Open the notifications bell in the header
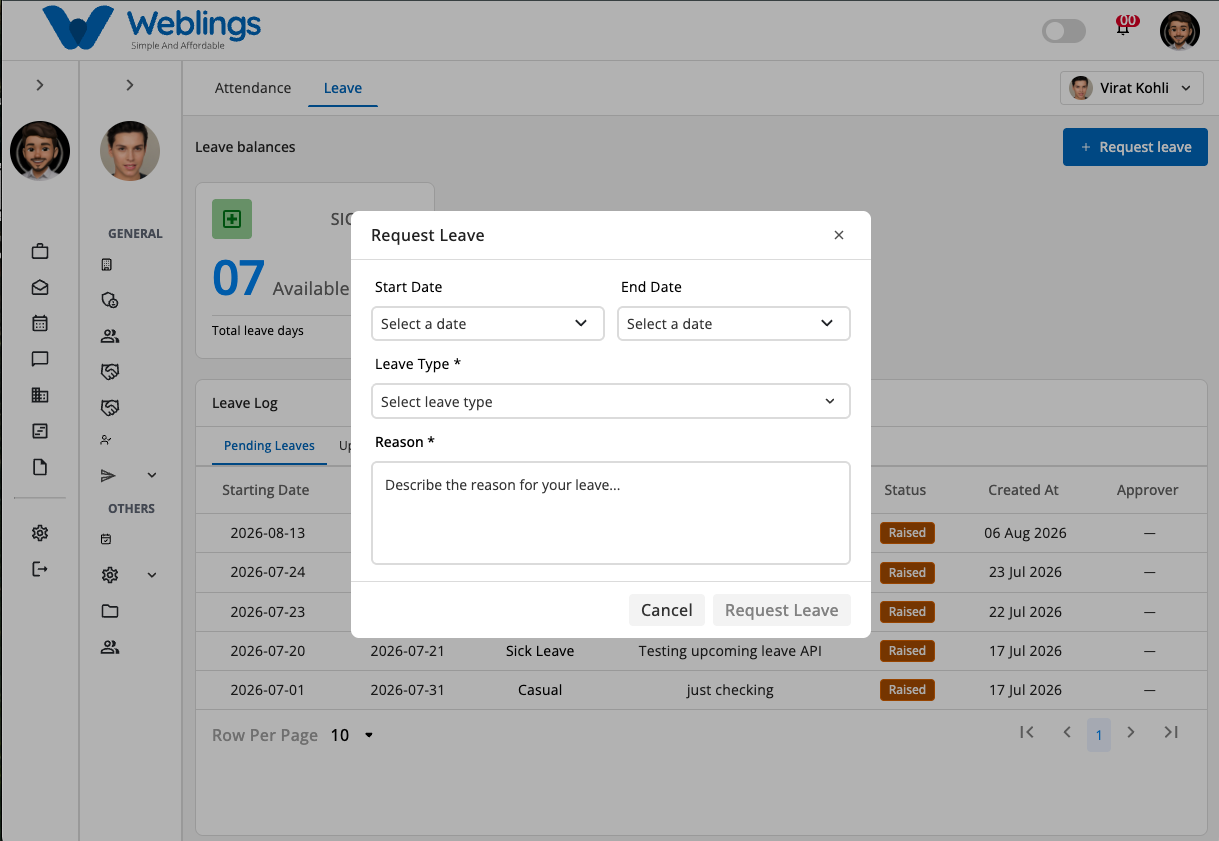The image size is (1219, 841). tap(1124, 28)
